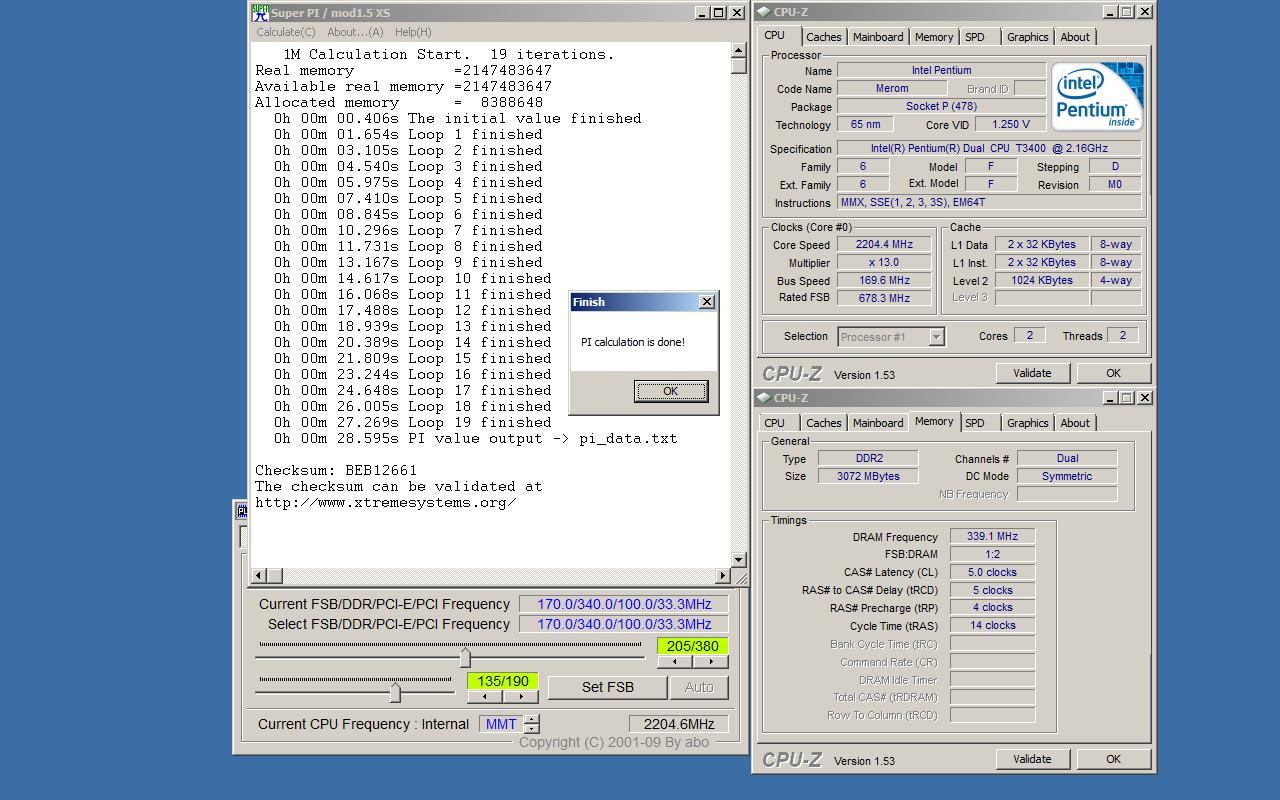Select SPD tab in bottom CPU-Z window

tap(975, 423)
